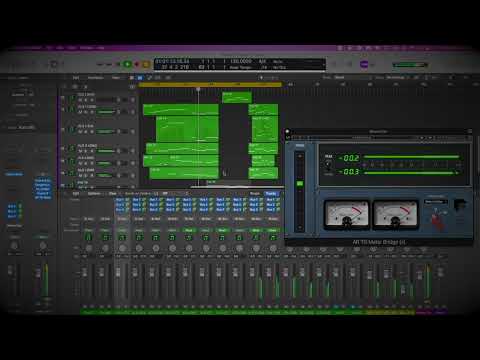
Task: Toggle the blue highlighted Show Automation button
Action: coord(140,78)
